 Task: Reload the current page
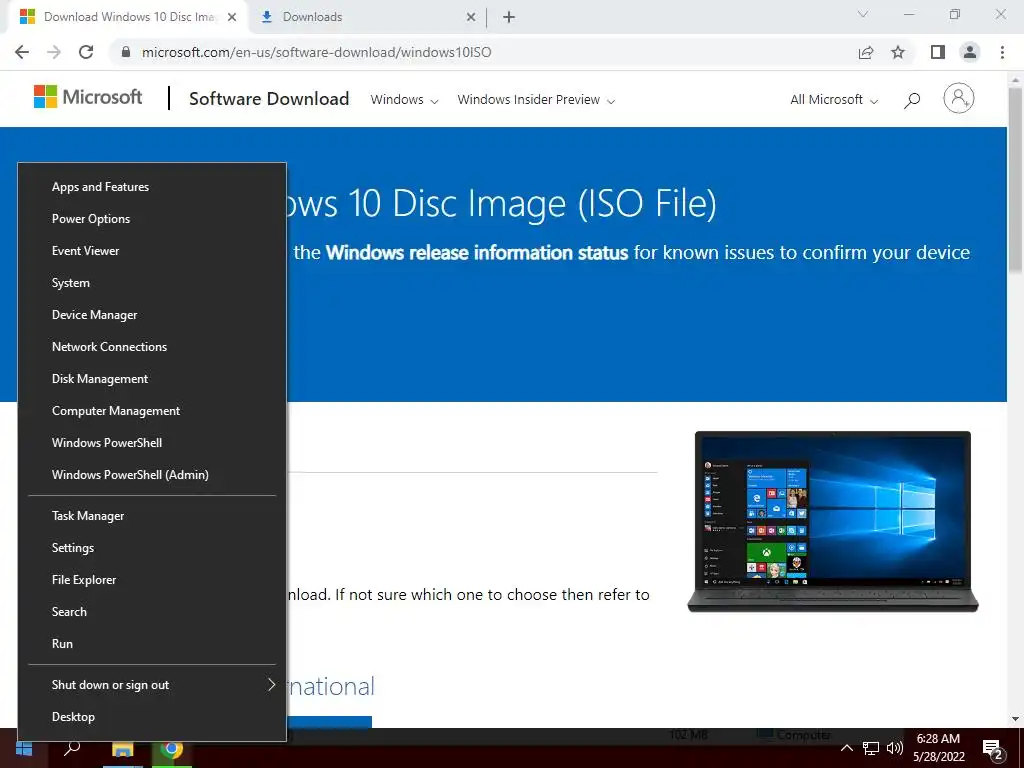pyautogui.click(x=86, y=52)
